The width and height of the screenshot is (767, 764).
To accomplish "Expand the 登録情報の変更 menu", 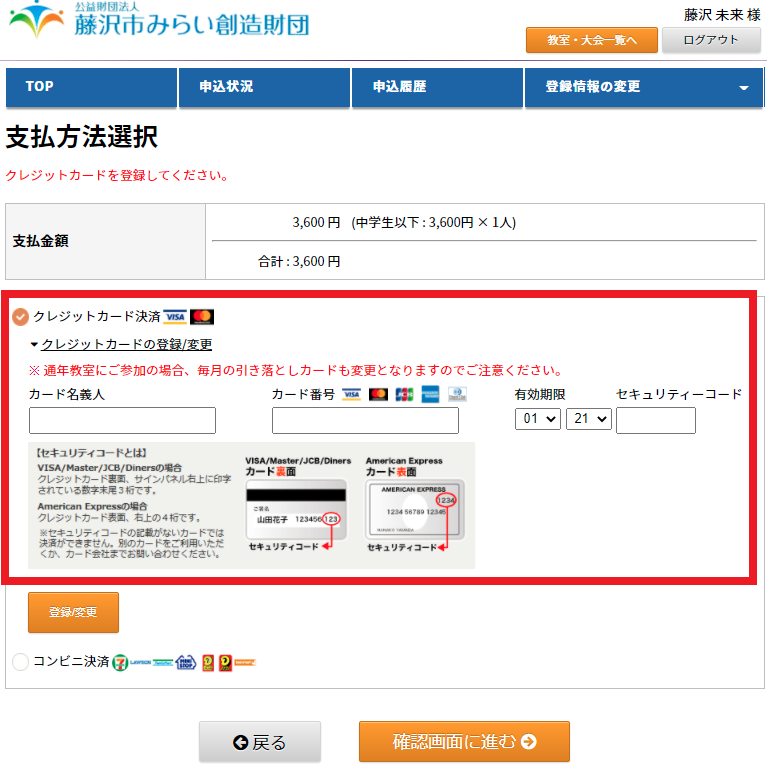I will coord(644,87).
